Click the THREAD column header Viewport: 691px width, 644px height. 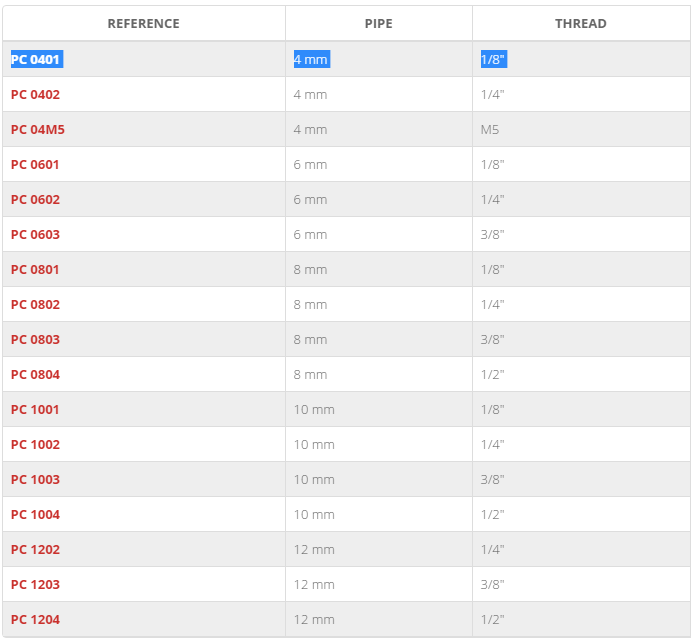pyautogui.click(x=581, y=23)
